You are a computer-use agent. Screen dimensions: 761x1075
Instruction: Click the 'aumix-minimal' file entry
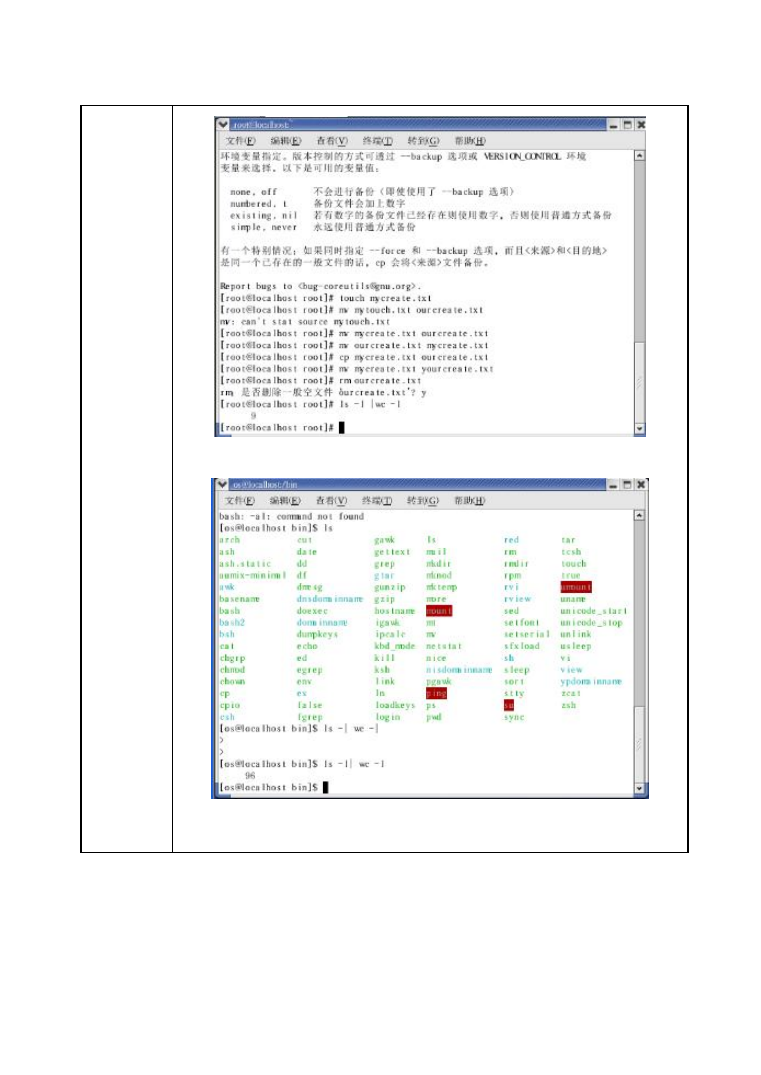click(252, 575)
